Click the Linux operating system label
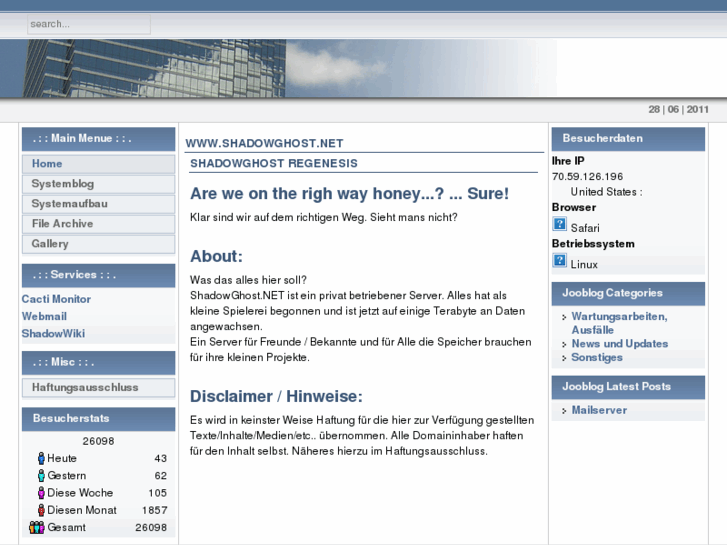The image size is (727, 545). [x=584, y=264]
